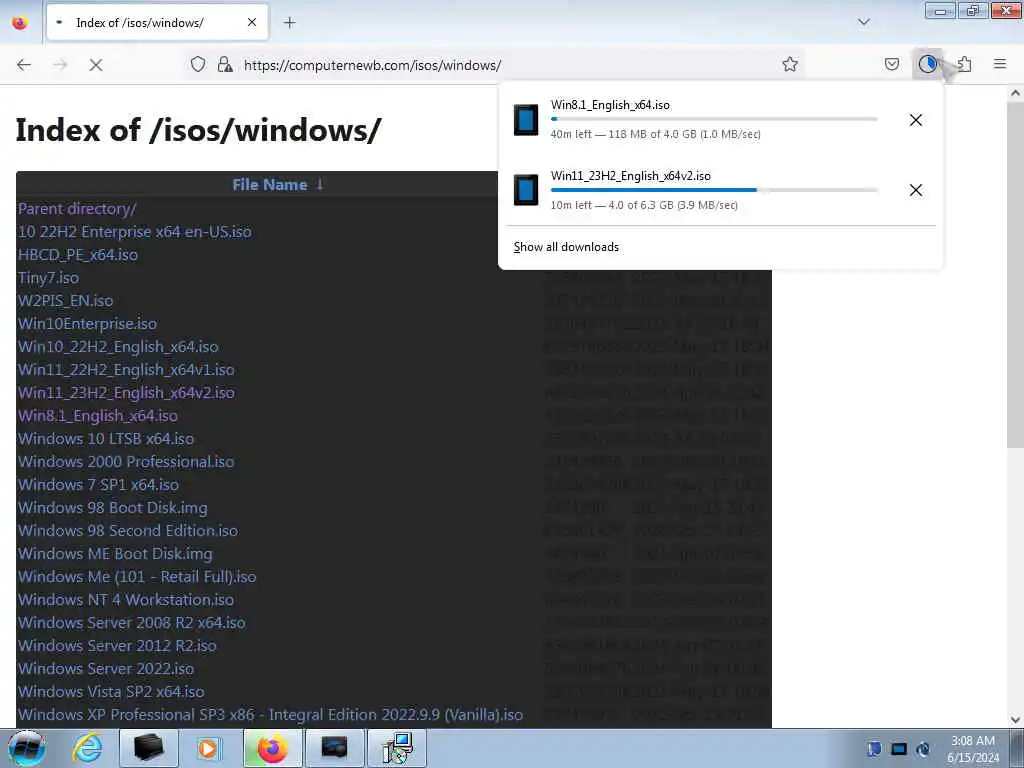Open the Firefox hamburger application menu
Screen dimensions: 1024x768
tap(1000, 64)
